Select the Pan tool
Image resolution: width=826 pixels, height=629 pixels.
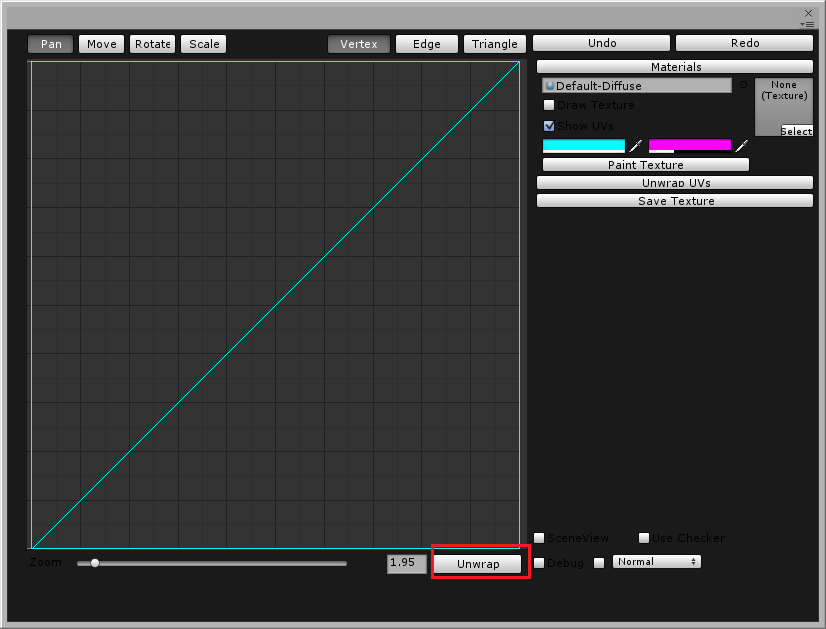pos(51,44)
